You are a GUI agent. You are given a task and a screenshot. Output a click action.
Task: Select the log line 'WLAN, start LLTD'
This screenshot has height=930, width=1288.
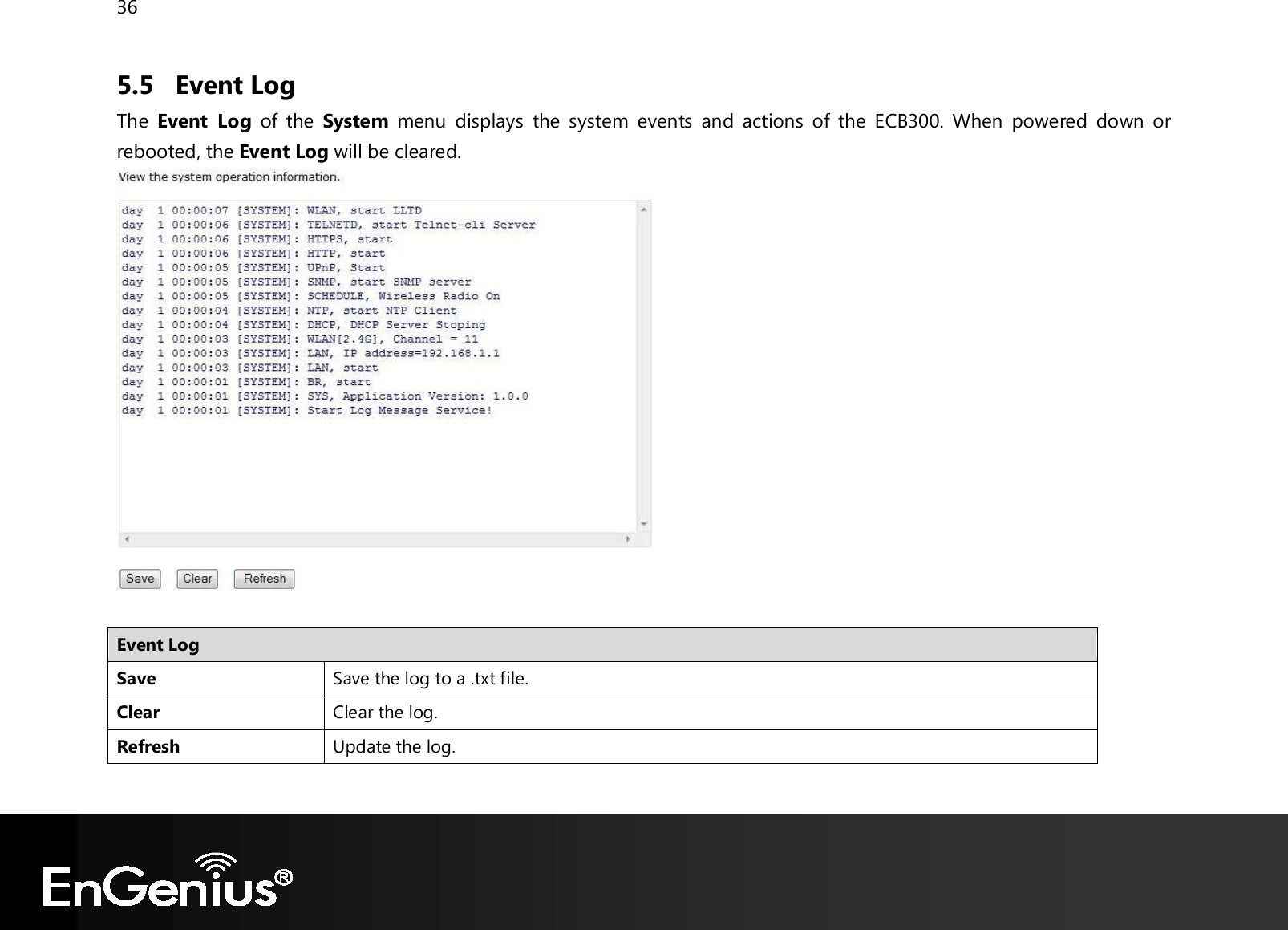(272, 210)
